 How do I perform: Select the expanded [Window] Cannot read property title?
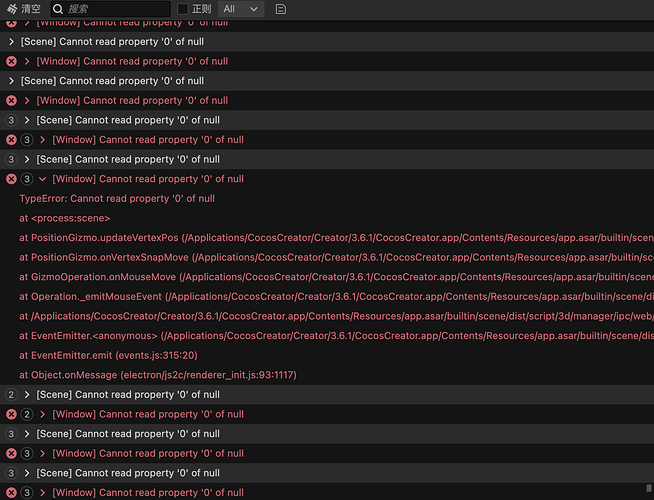point(148,179)
